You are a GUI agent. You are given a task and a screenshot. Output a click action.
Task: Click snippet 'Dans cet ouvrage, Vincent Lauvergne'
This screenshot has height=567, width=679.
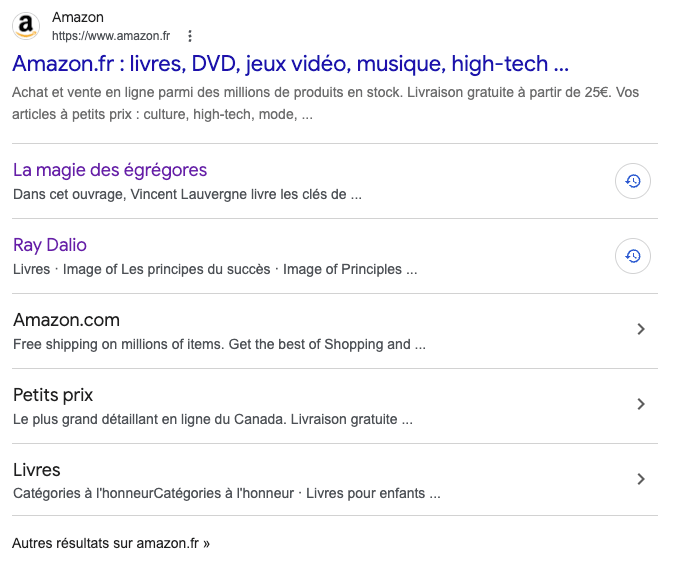[187, 194]
